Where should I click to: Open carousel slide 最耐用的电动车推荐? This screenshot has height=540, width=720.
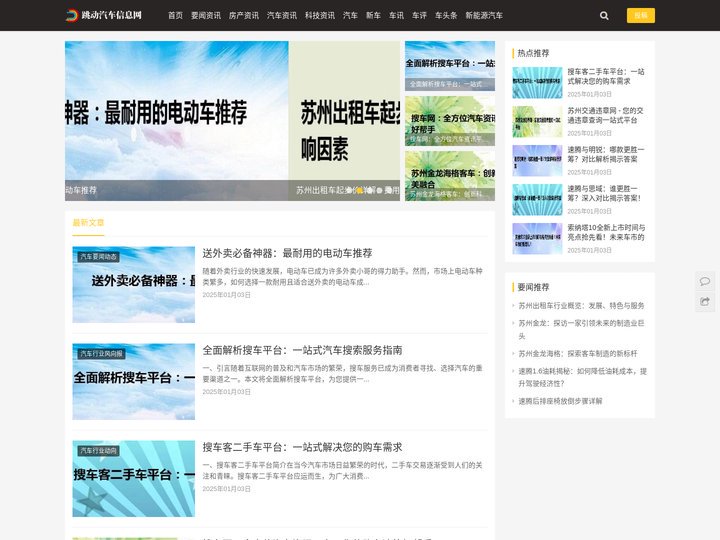(177, 121)
